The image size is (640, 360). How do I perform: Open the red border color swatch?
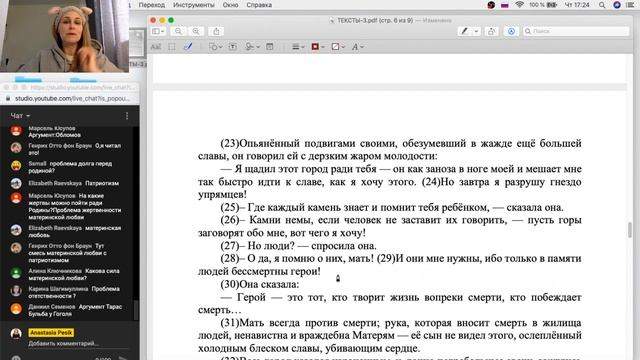pyautogui.click(x=318, y=47)
